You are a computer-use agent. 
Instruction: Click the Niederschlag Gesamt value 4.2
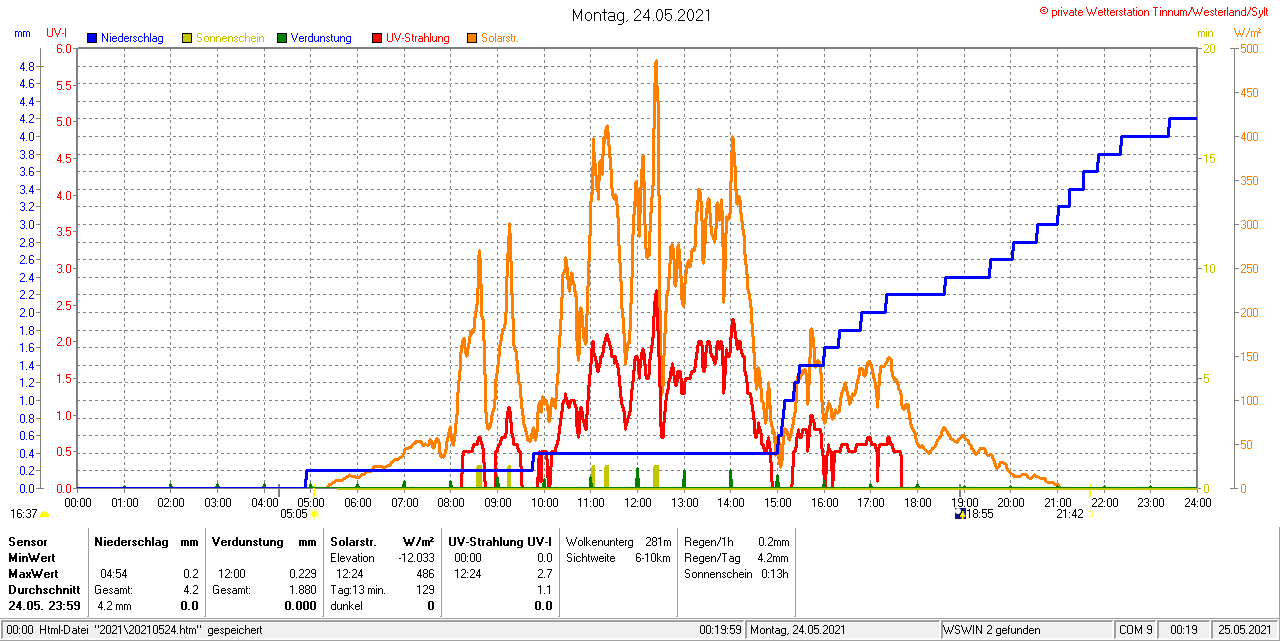191,590
